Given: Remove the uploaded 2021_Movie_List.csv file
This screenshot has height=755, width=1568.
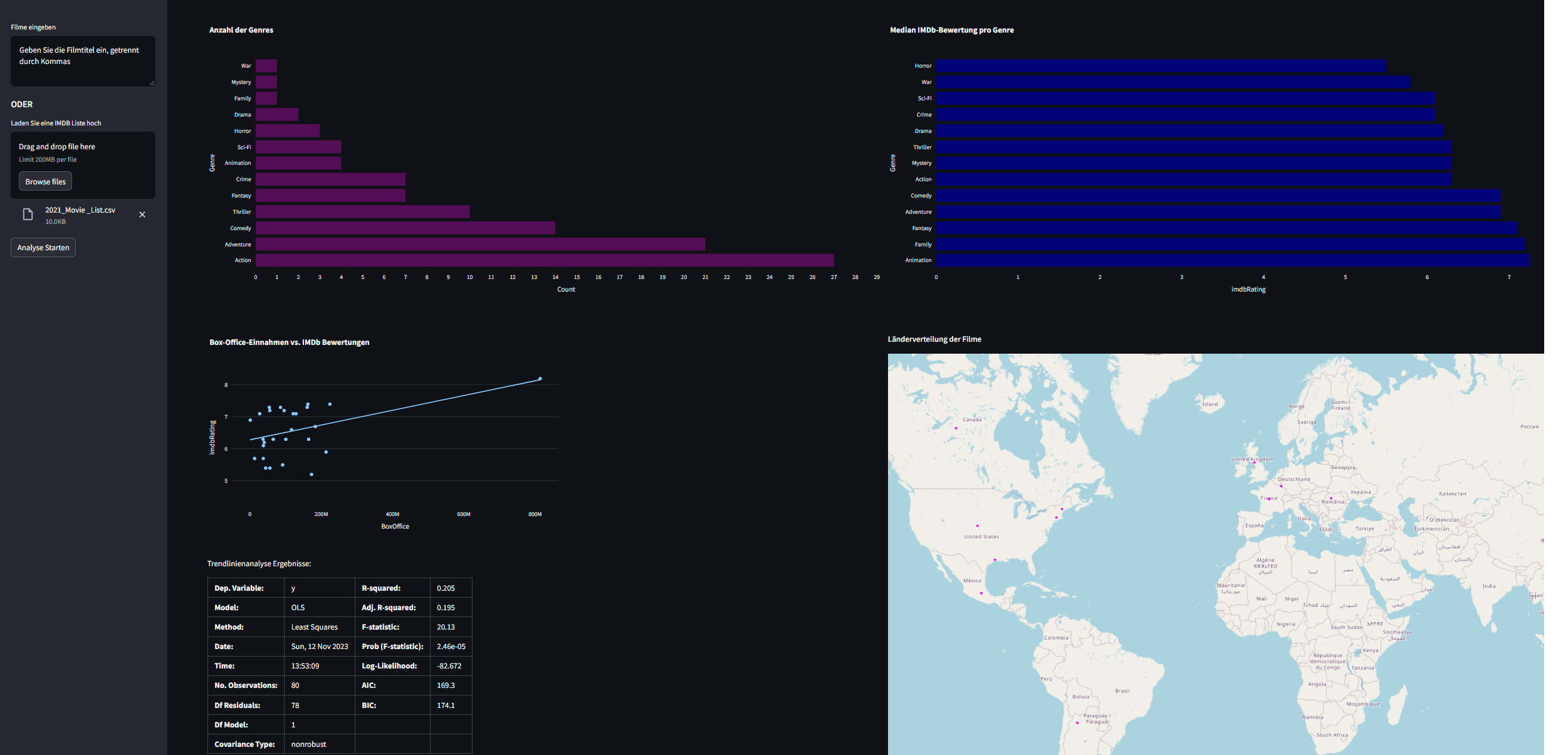Looking at the screenshot, I should click(x=142, y=214).
